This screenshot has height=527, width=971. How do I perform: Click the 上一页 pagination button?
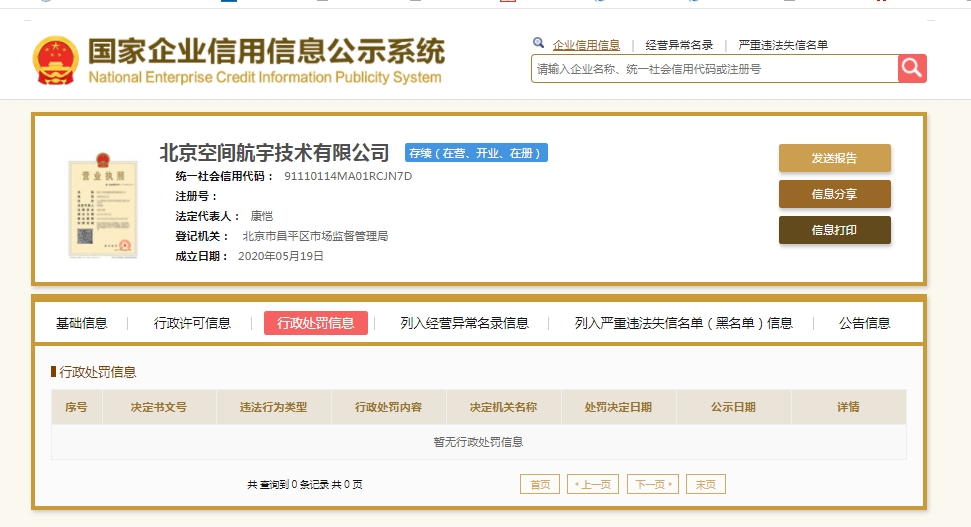[x=593, y=484]
